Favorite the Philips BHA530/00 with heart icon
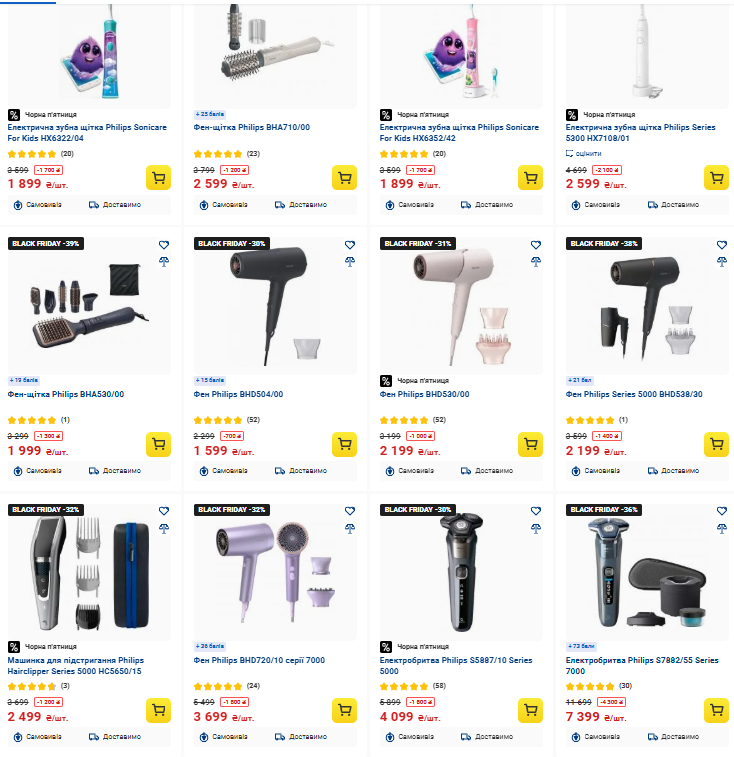 [164, 245]
